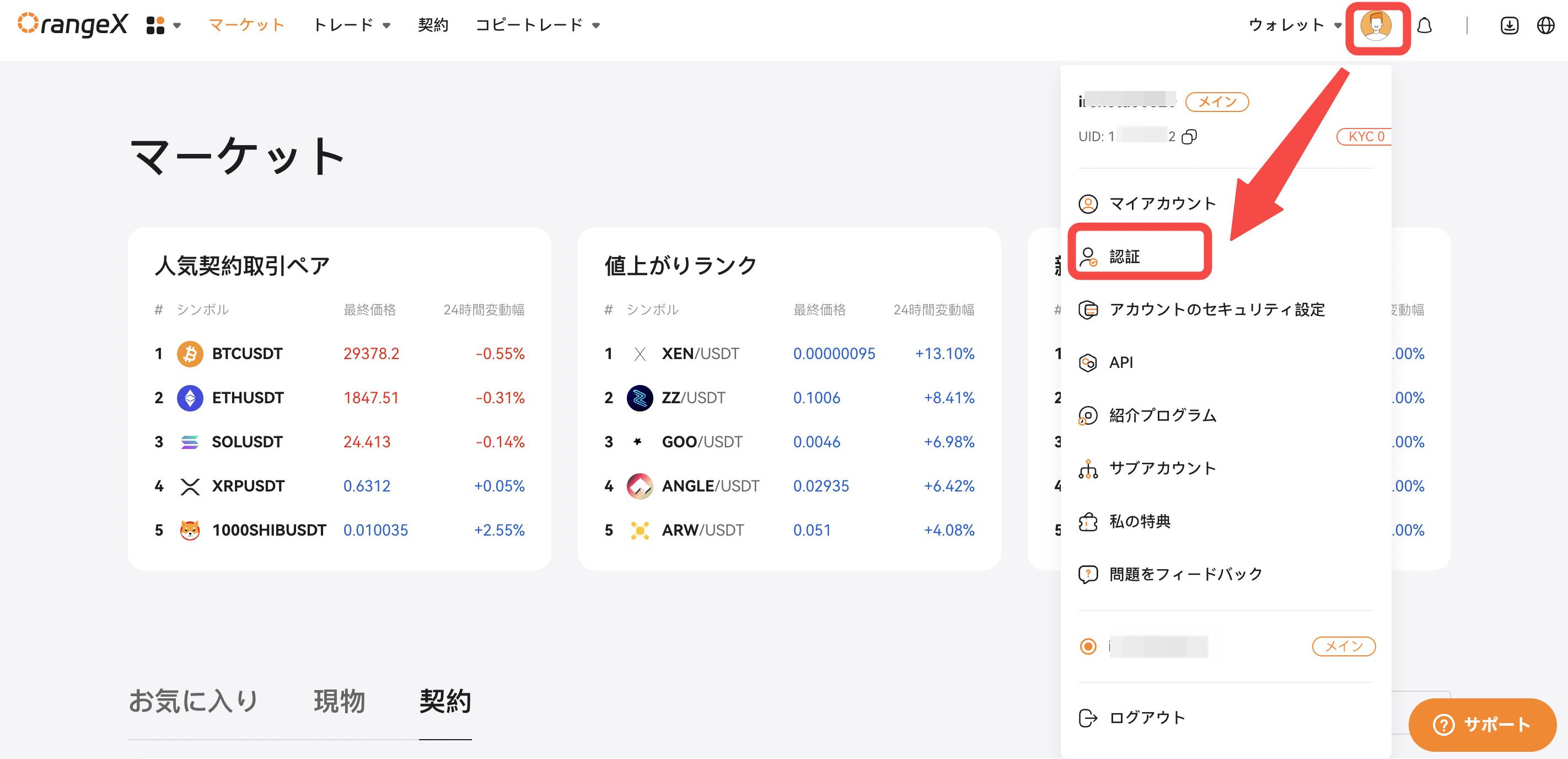Click the ZZ/USDT token icon
Viewport: 1568px width, 759px height.
click(640, 398)
